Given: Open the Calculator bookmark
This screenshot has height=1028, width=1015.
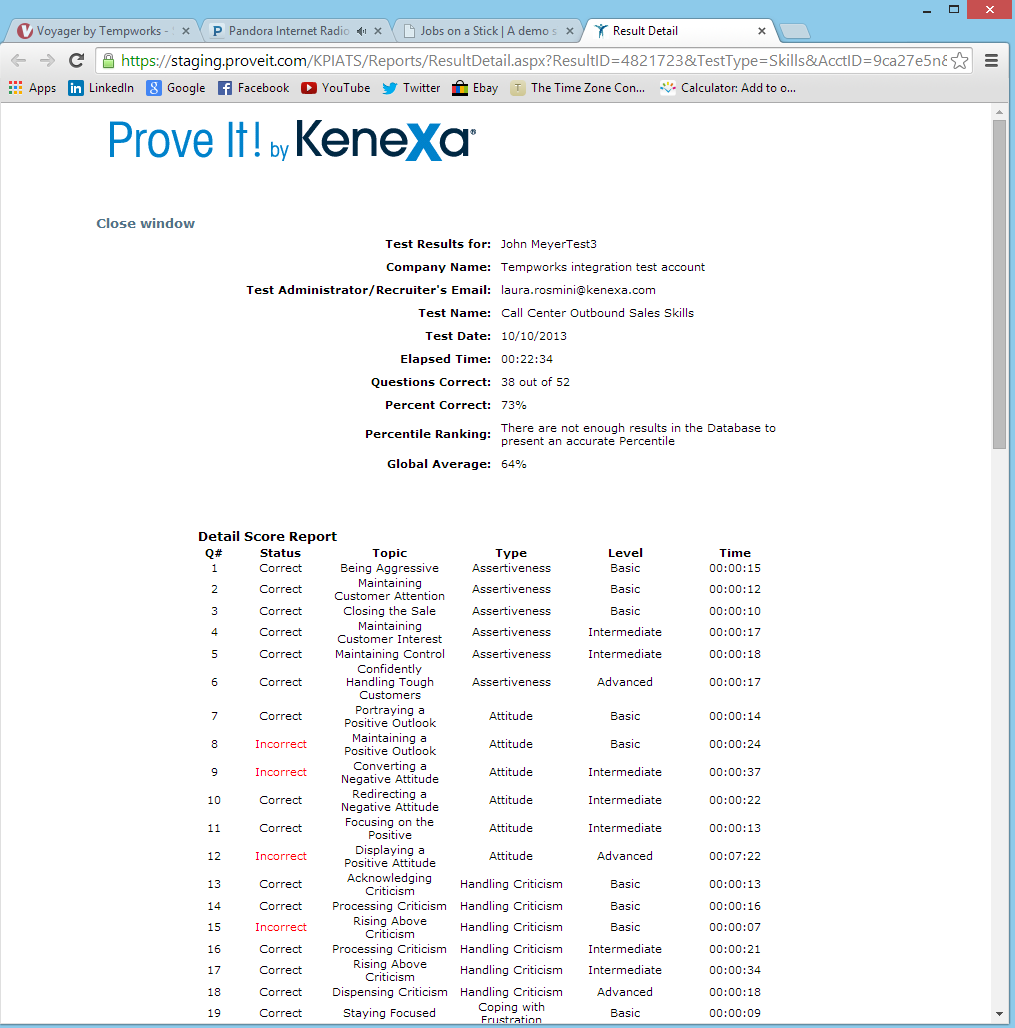Looking at the screenshot, I should [728, 88].
